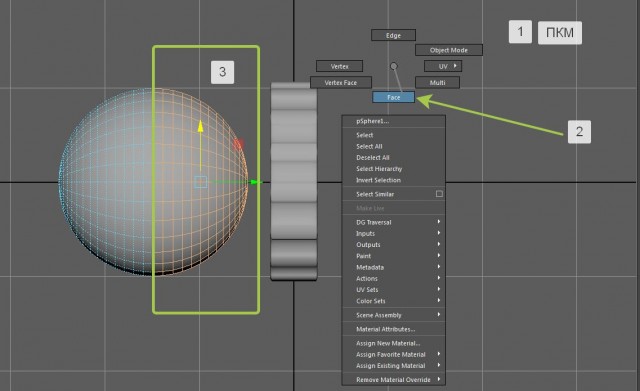Screen dimensions: 640x391
Task: Expand Paint submenu
Action: (393, 256)
